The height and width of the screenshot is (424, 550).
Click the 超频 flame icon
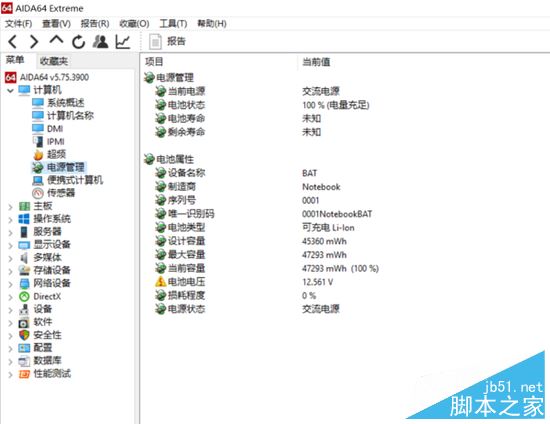(x=38, y=154)
